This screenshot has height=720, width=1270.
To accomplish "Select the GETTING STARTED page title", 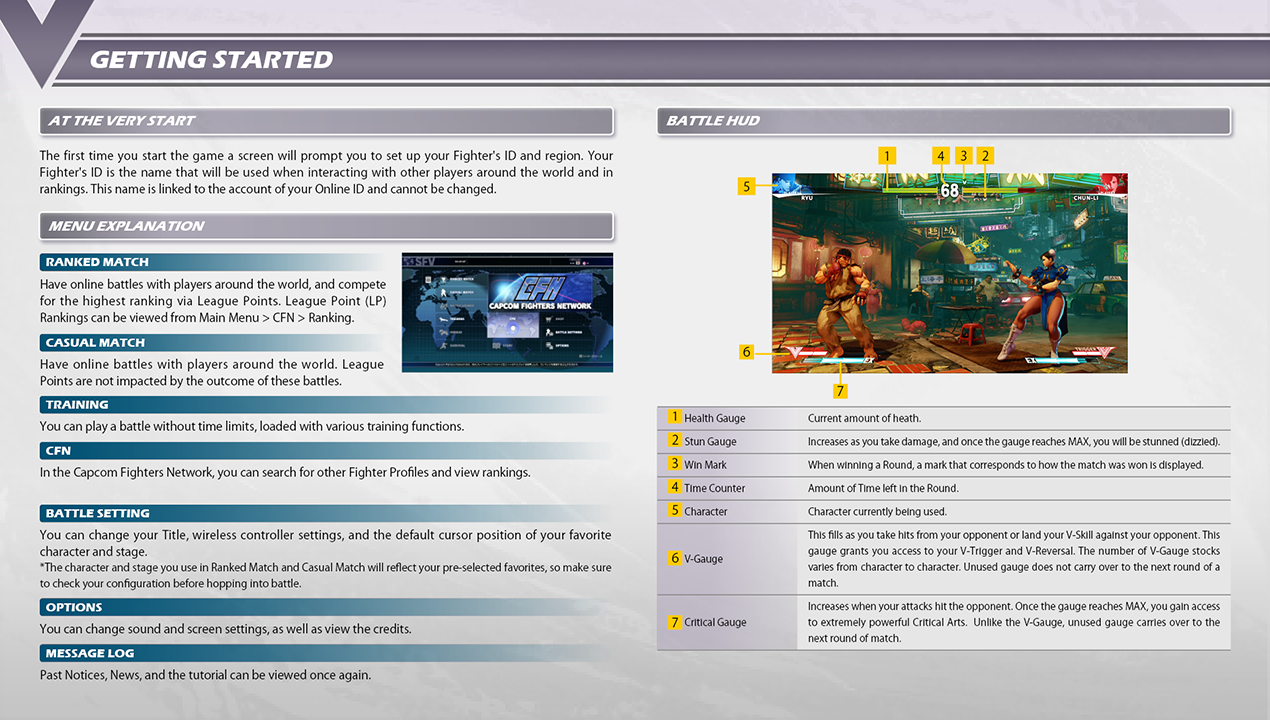I will (x=211, y=59).
